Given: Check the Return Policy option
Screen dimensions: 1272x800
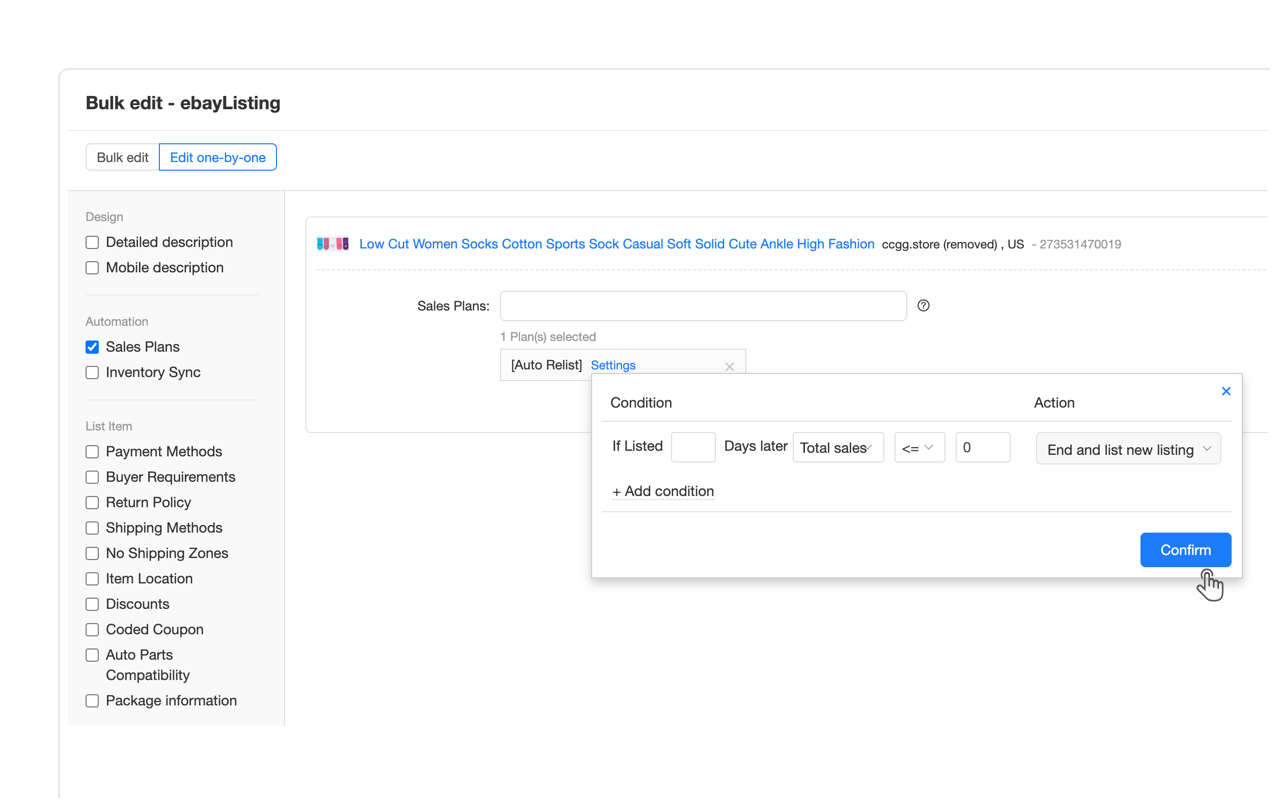Looking at the screenshot, I should (x=92, y=502).
